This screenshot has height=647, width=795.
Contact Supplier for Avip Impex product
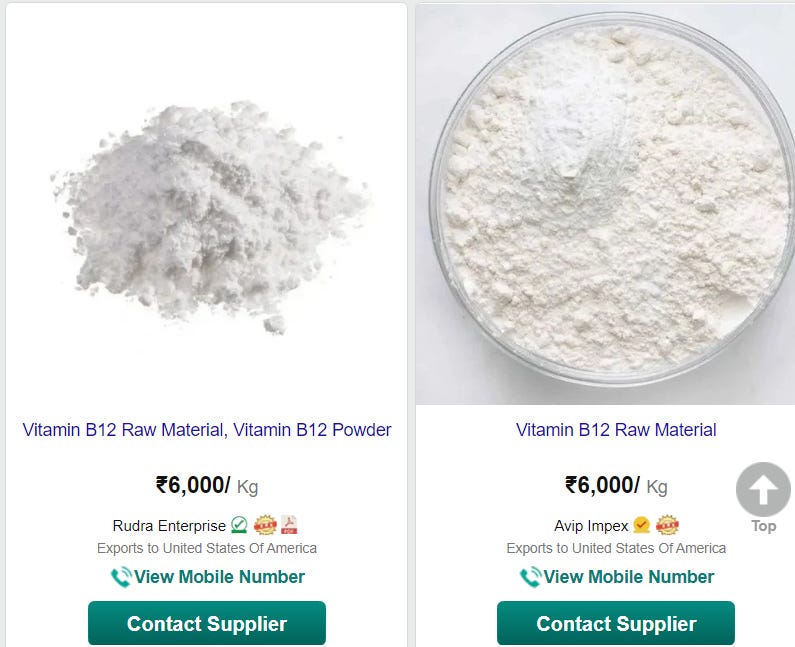(616, 623)
